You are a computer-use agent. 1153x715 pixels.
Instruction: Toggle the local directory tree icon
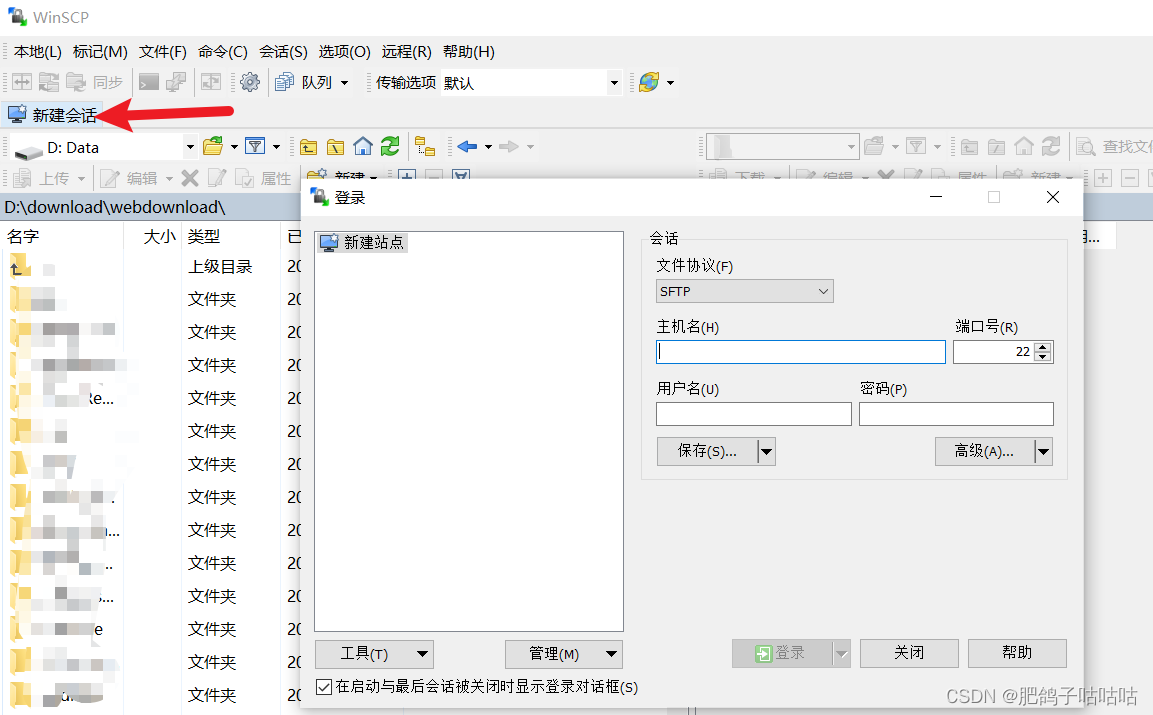click(424, 146)
